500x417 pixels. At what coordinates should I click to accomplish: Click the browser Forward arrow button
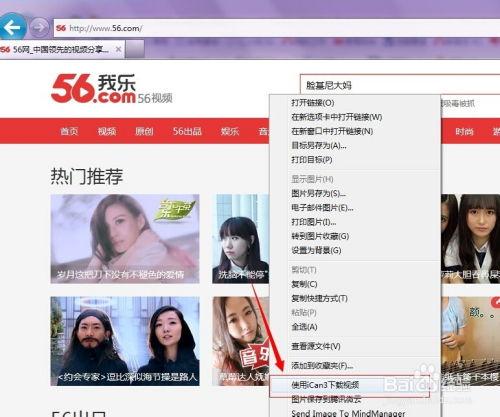point(39,27)
